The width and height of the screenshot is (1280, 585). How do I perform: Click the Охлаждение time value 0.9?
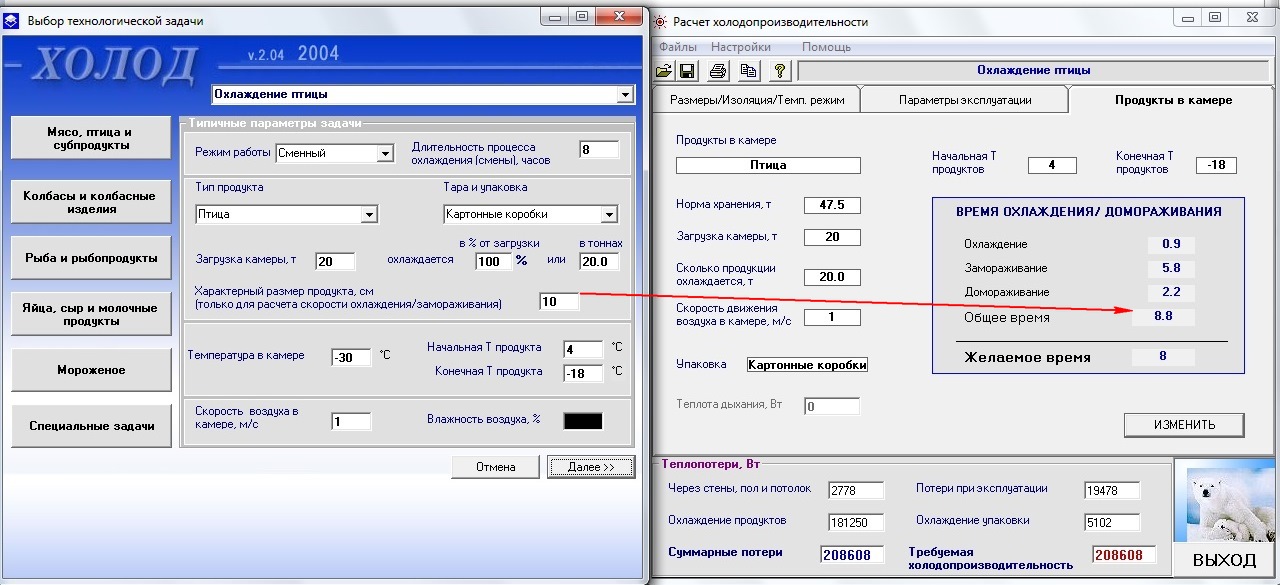[x=1171, y=244]
